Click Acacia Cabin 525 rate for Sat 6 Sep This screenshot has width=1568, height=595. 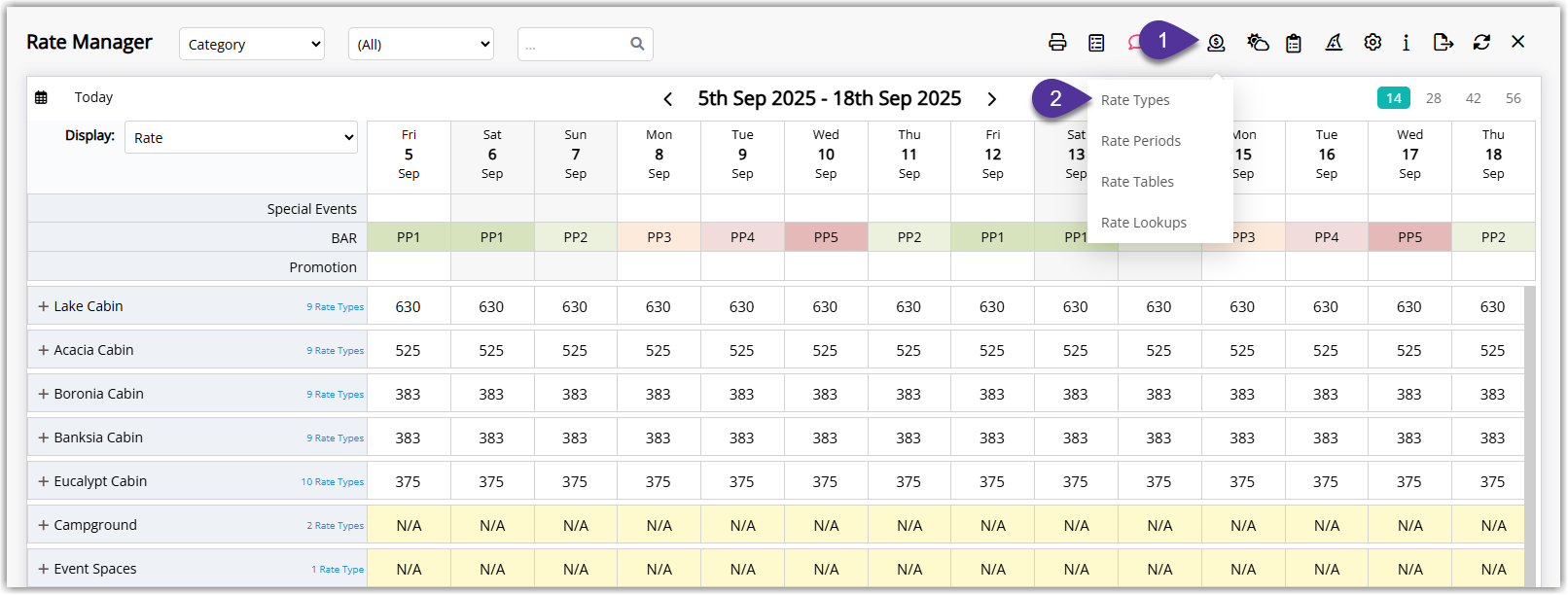(492, 350)
